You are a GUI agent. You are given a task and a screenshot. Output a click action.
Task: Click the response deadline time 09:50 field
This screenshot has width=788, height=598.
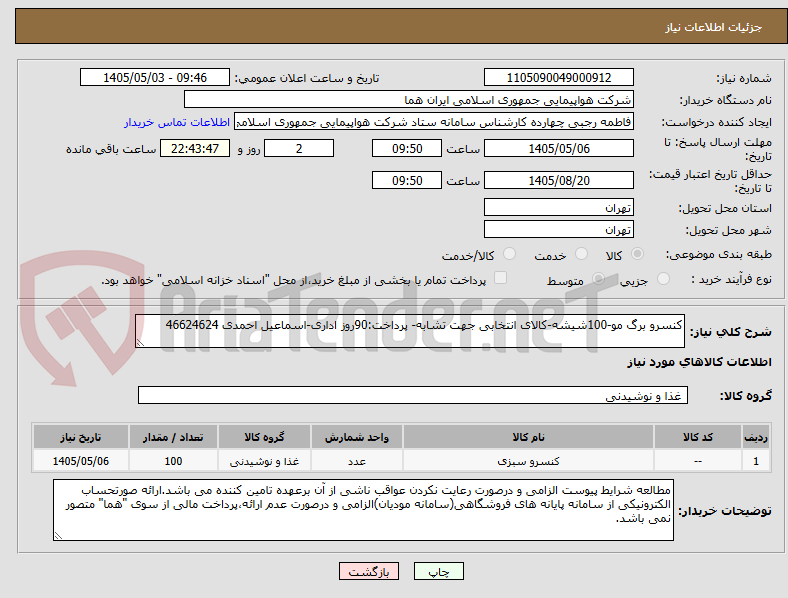click(407, 148)
